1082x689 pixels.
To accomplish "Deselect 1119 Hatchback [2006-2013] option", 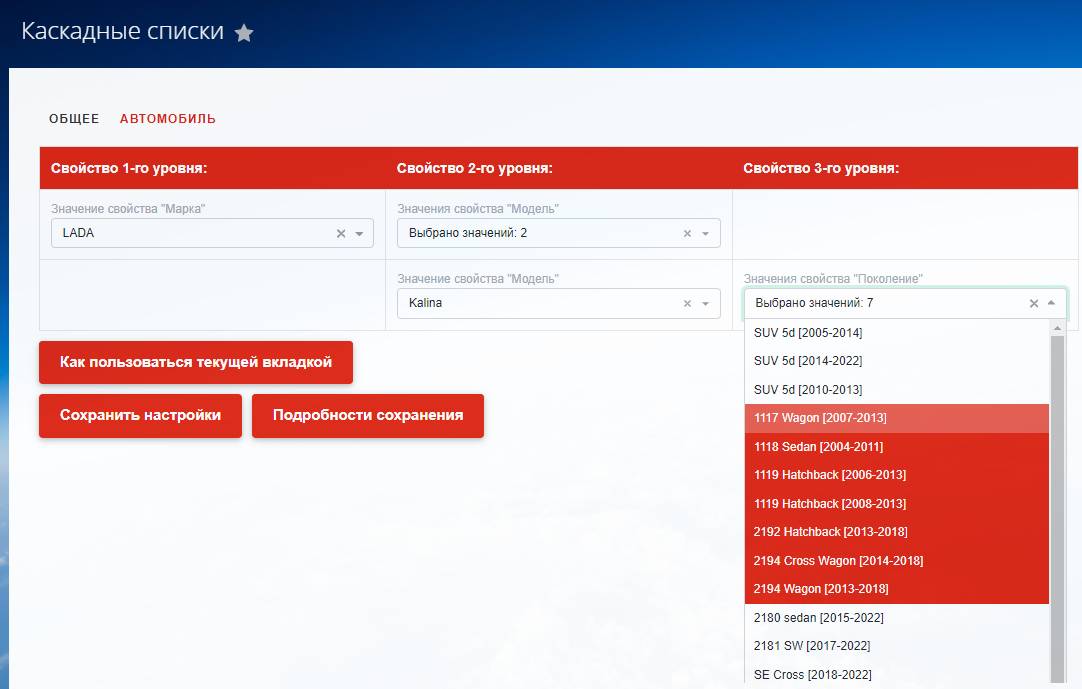I will (x=897, y=475).
